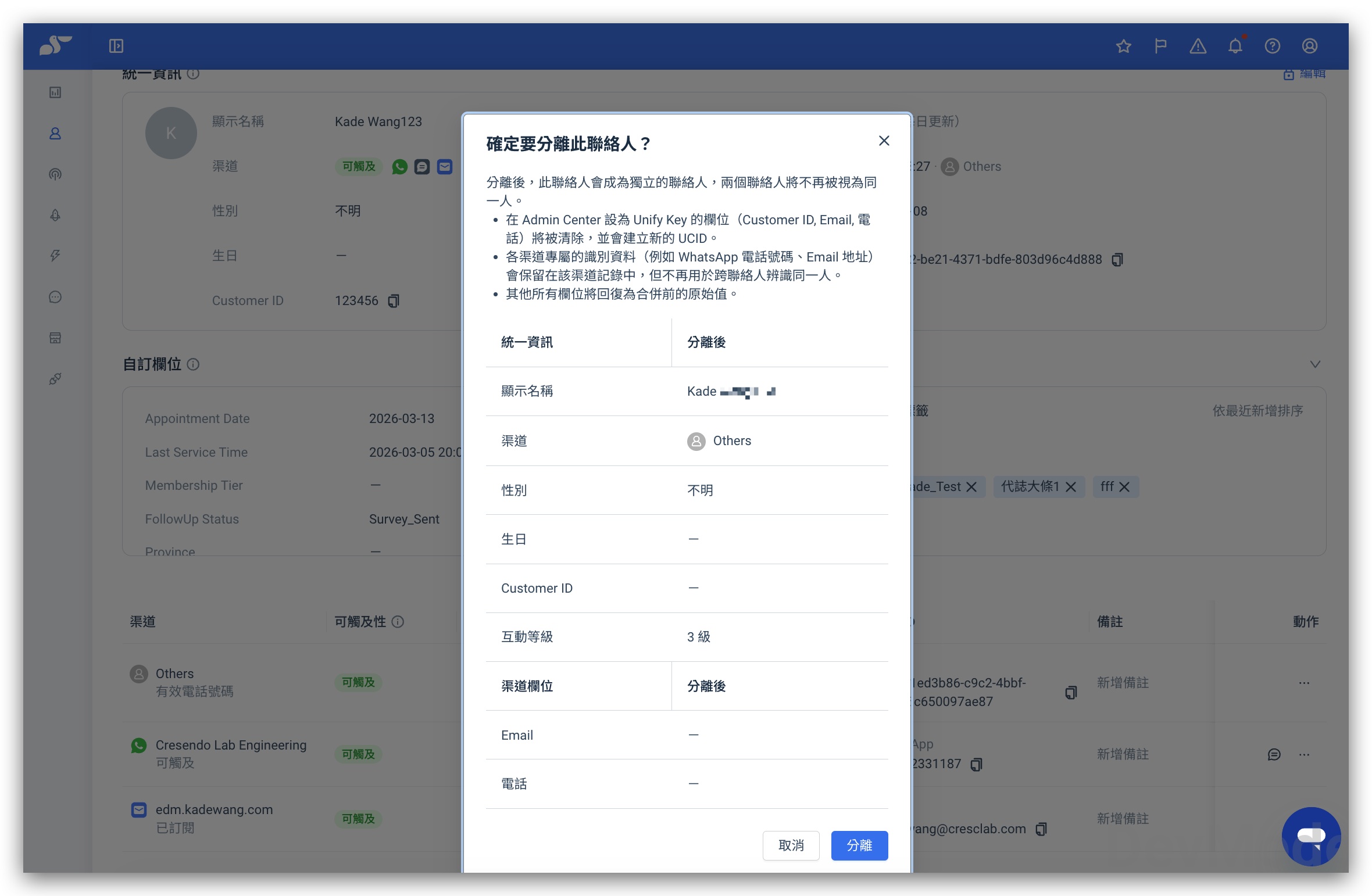Click the K avatar circle
The image size is (1372, 896).
[x=171, y=133]
